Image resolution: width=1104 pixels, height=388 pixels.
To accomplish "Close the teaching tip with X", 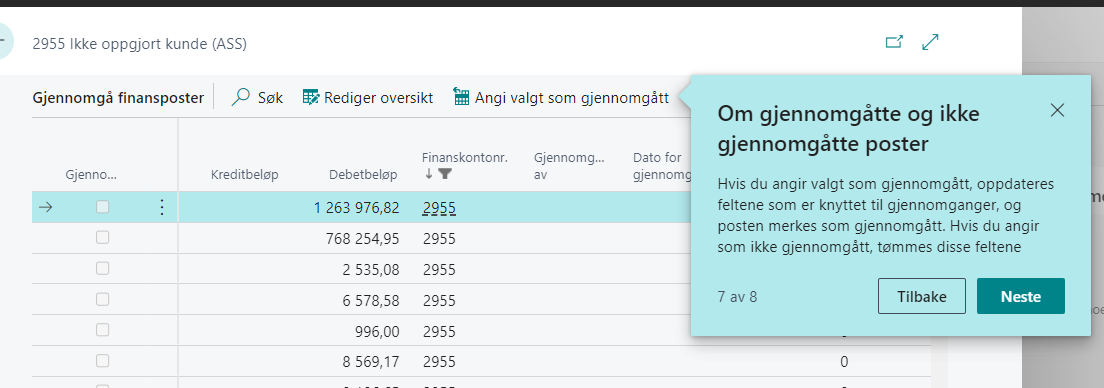I will [1057, 111].
